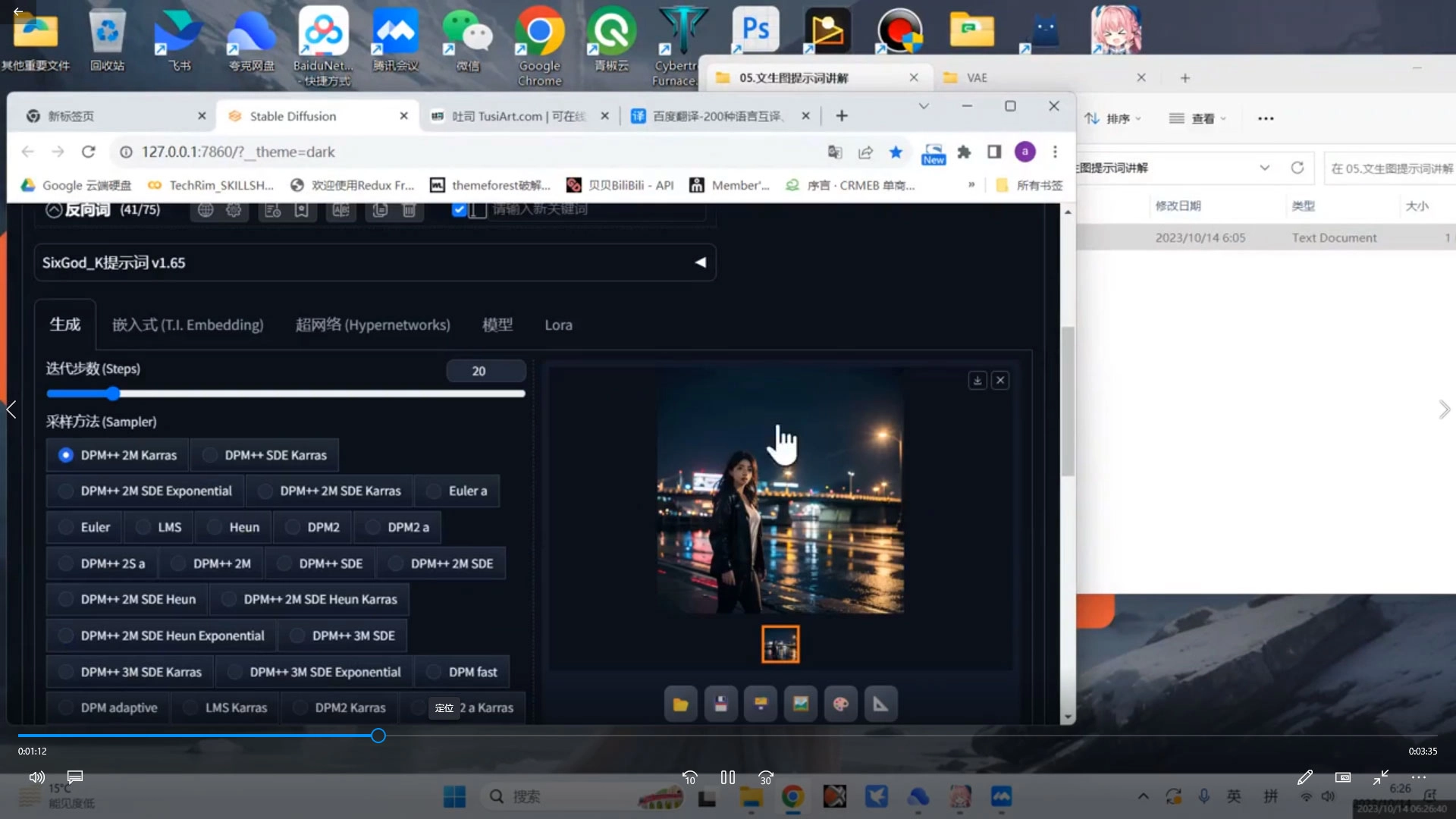Screen dimensions: 1456x819
Task: Open the output images folder icon
Action: pyautogui.click(x=680, y=704)
